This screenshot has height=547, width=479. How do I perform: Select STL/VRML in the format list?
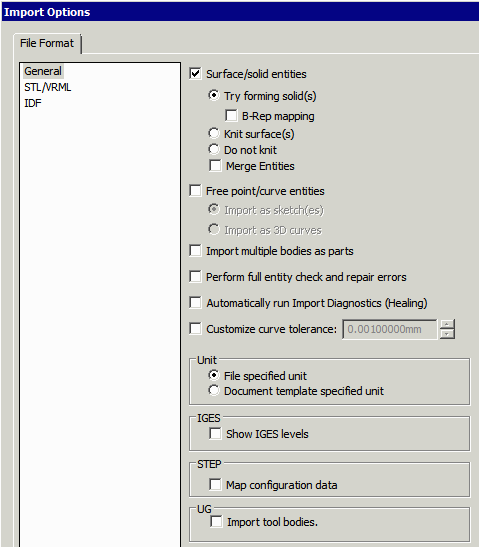[x=47, y=87]
